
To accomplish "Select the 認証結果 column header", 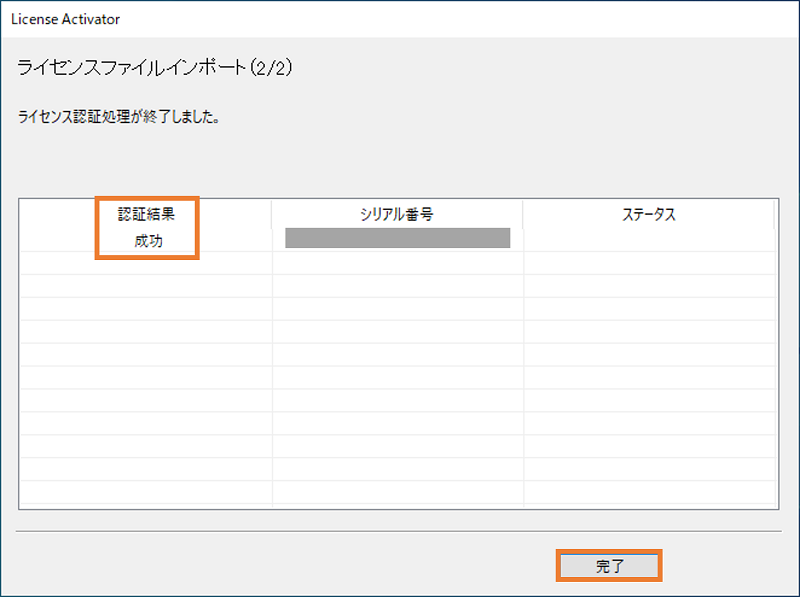I will (x=146, y=214).
